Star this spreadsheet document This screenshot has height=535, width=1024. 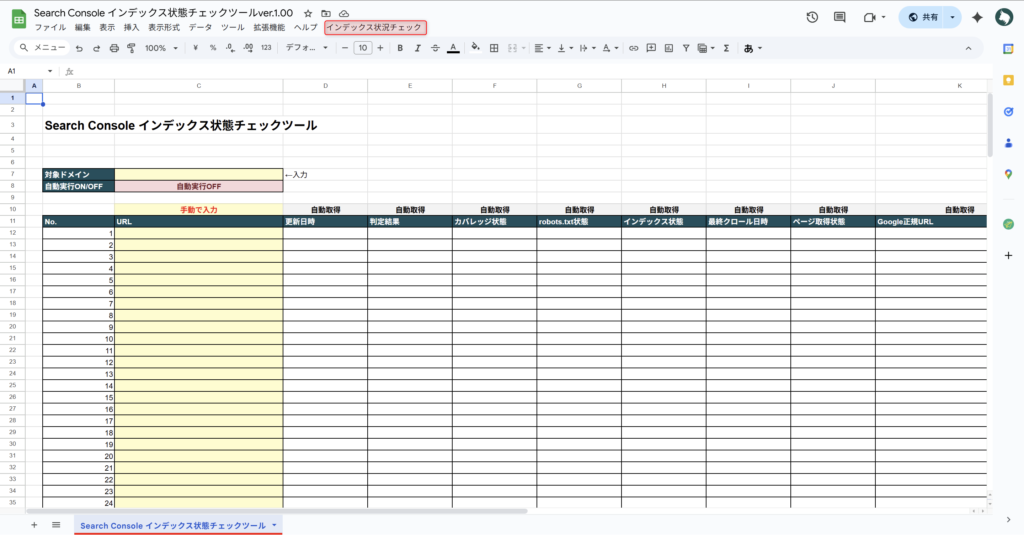pyautogui.click(x=308, y=13)
